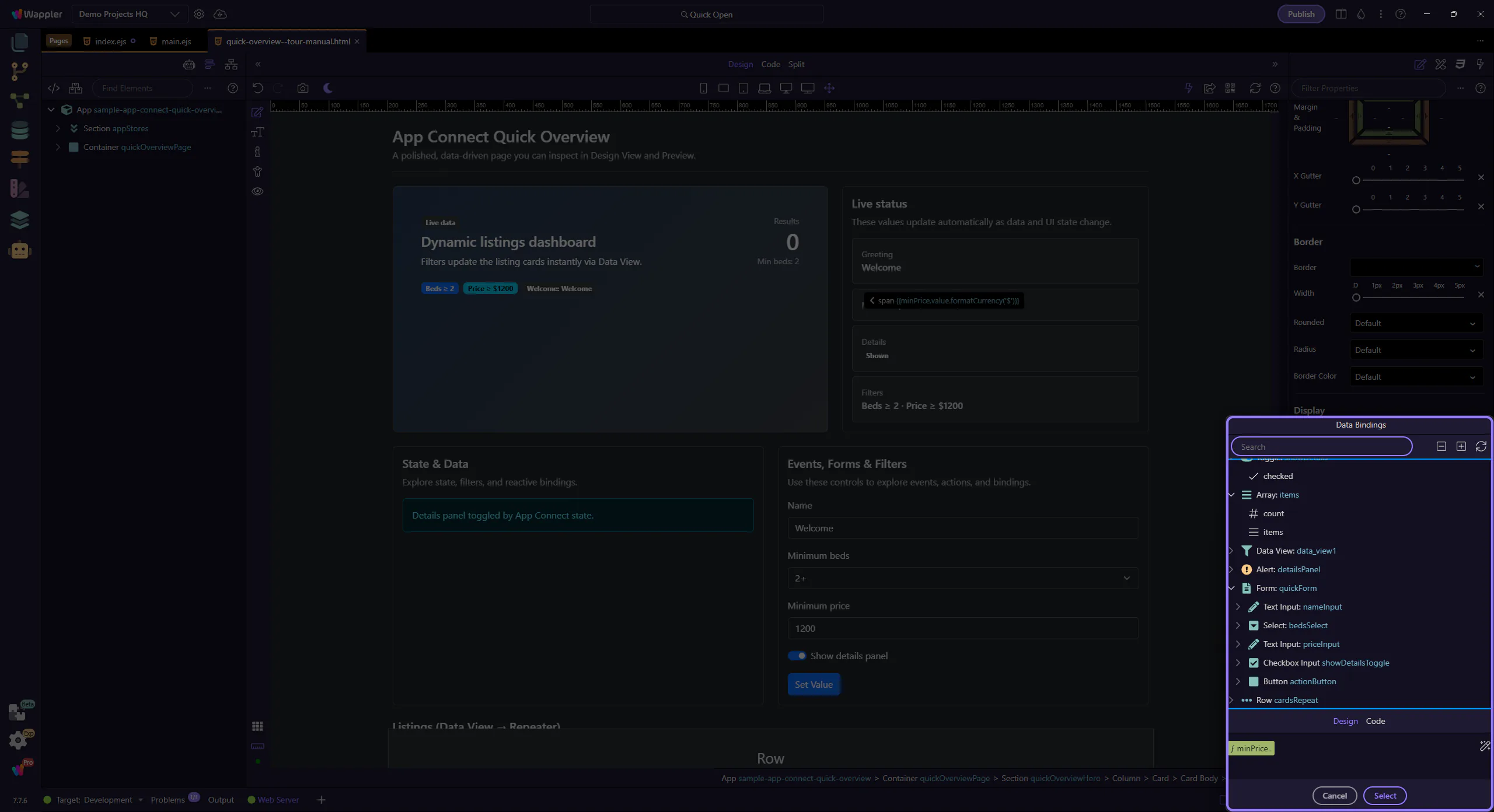Switch to the Split view tab
The height and width of the screenshot is (812, 1494).
coord(796,64)
